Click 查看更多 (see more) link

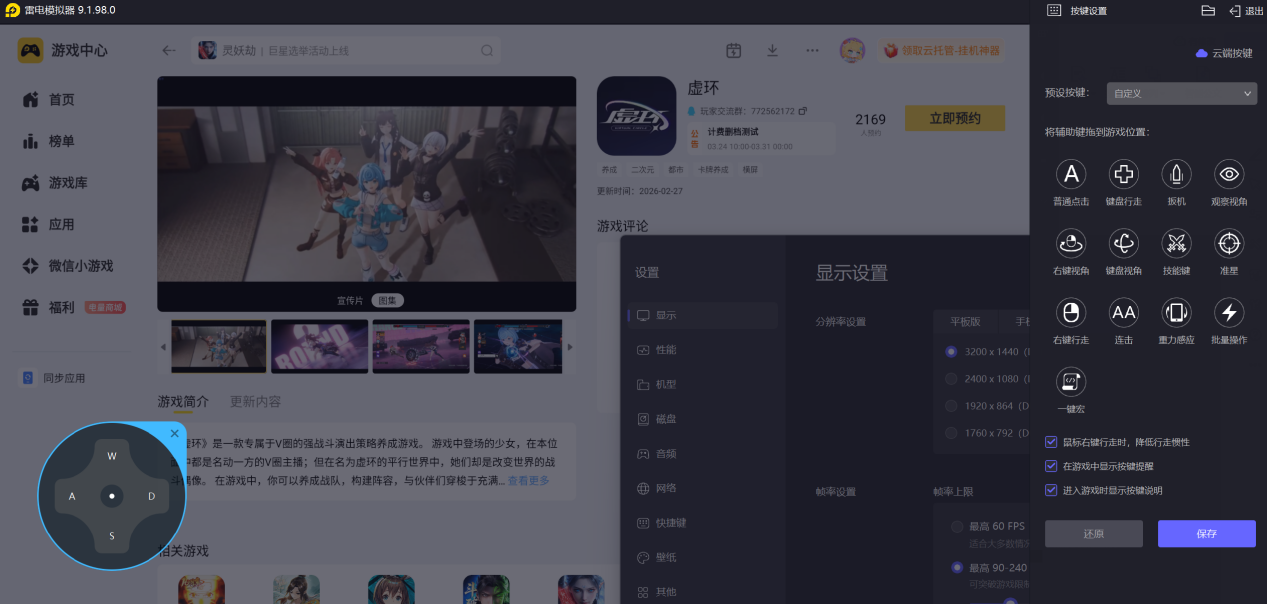528,481
